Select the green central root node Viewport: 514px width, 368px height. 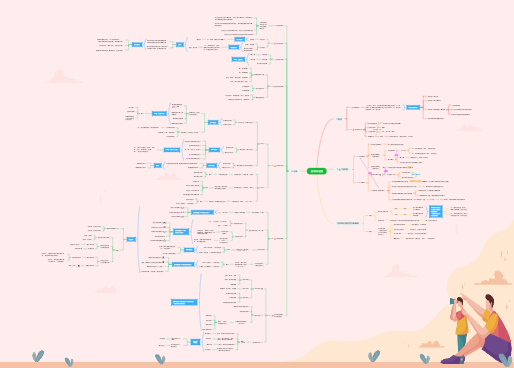pos(317,171)
